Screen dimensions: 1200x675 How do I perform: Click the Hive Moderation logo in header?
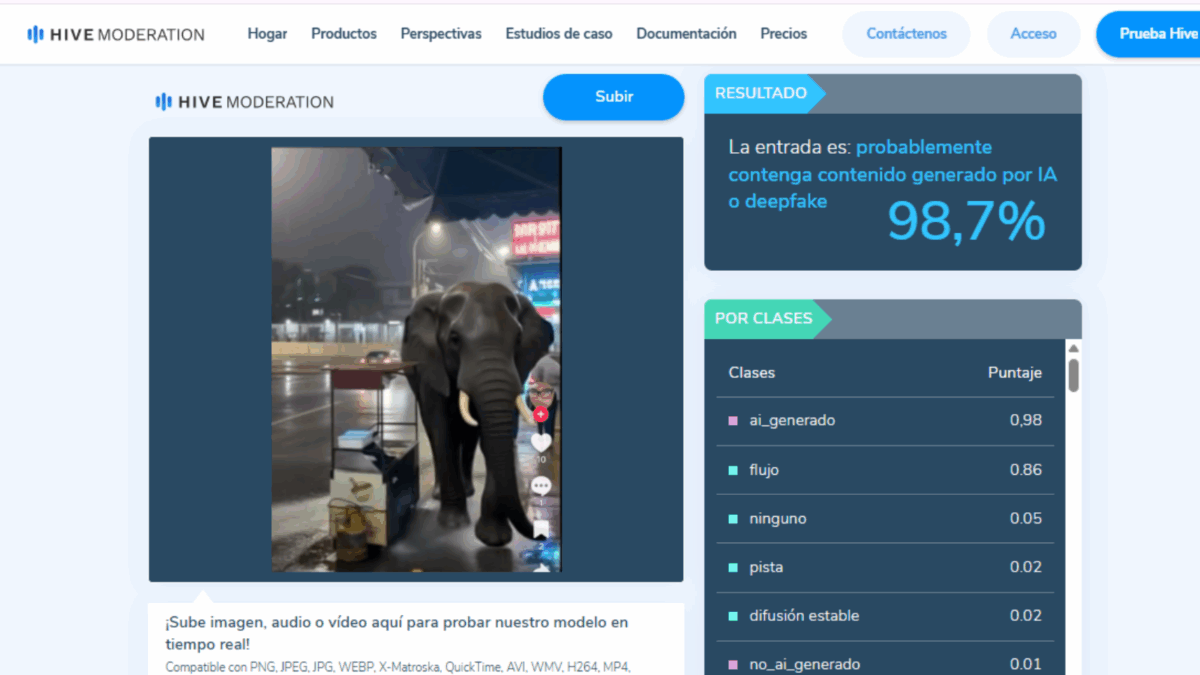(x=116, y=34)
